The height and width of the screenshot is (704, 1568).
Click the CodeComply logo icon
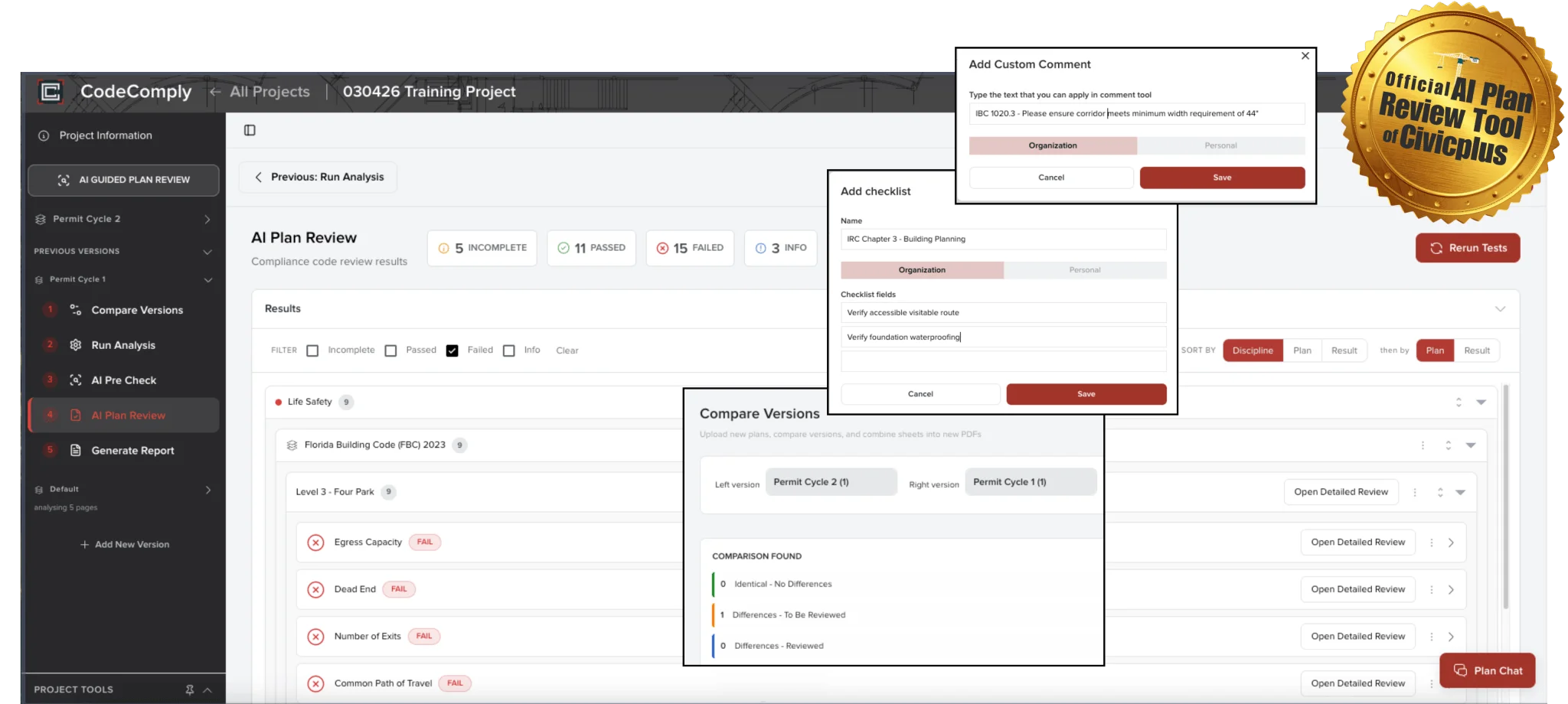coord(51,92)
